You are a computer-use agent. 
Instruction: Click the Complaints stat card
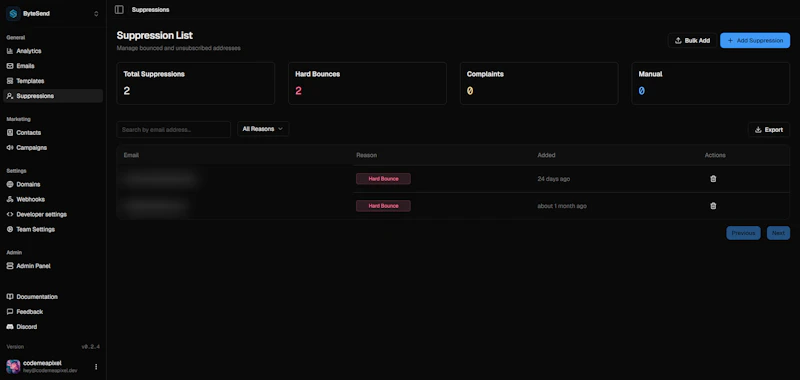[x=539, y=84]
